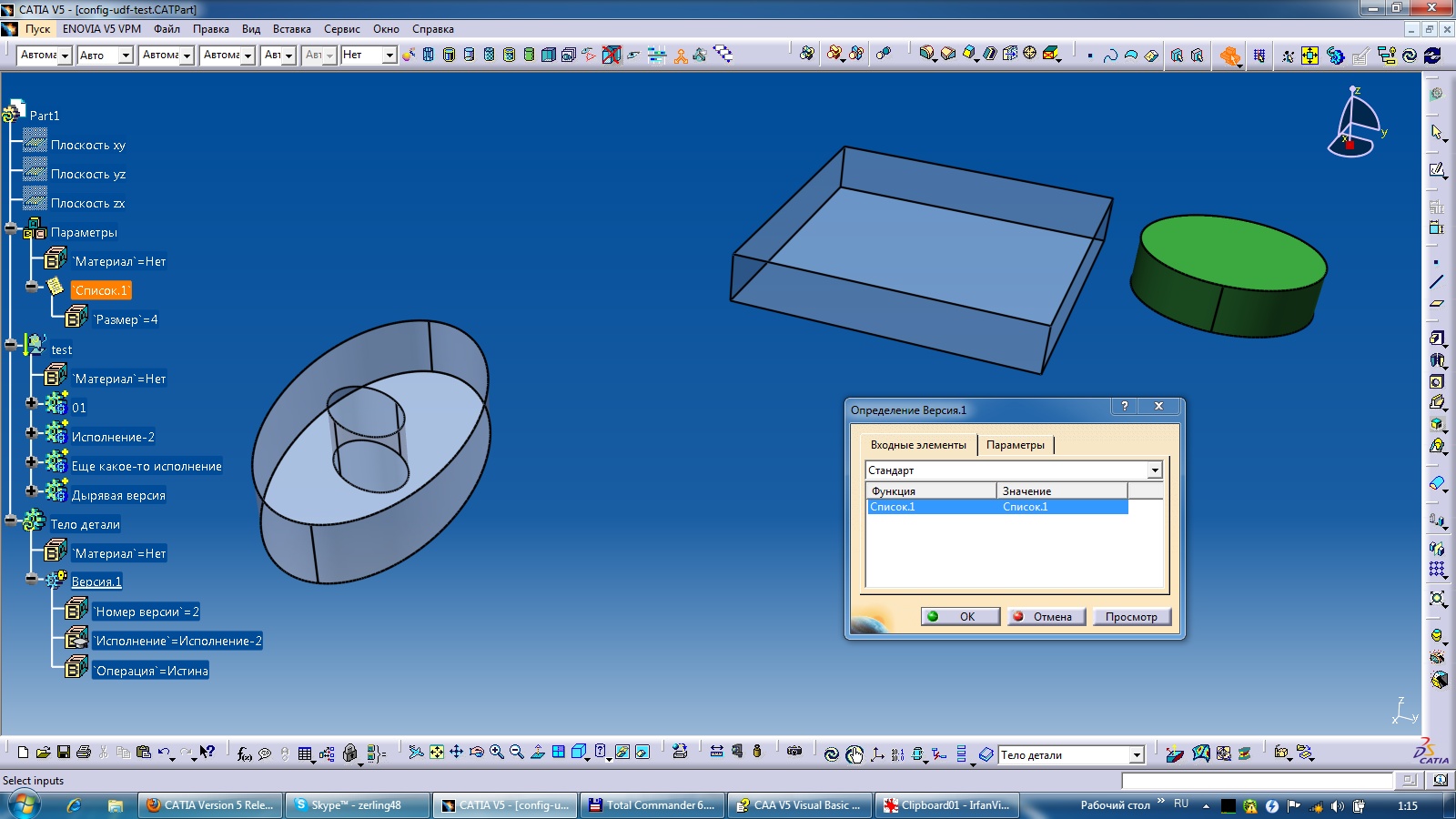Viewport: 1456px width, 819px height.
Task: Select the Еще какое-то исполнение tree item
Action: (x=147, y=466)
